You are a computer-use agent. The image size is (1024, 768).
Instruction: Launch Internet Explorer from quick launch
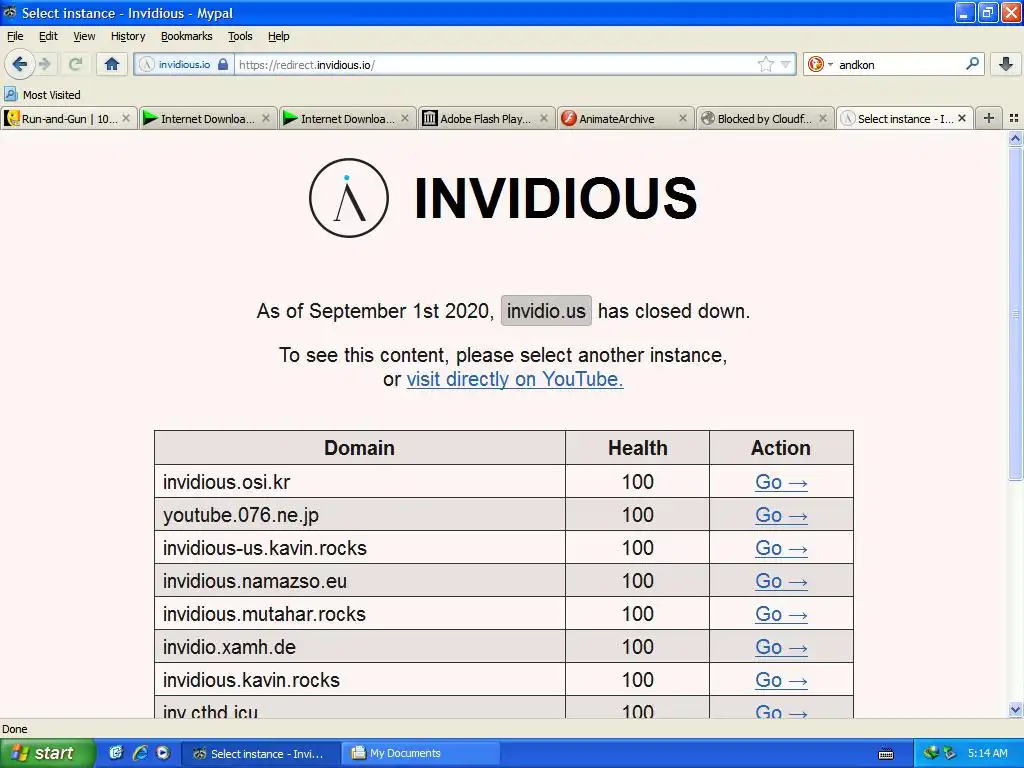click(x=140, y=753)
